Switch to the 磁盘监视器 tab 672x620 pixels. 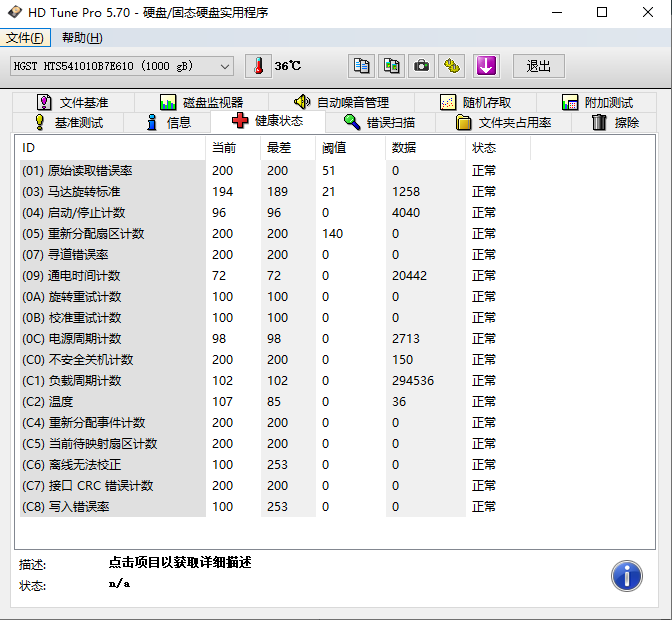pyautogui.click(x=201, y=102)
